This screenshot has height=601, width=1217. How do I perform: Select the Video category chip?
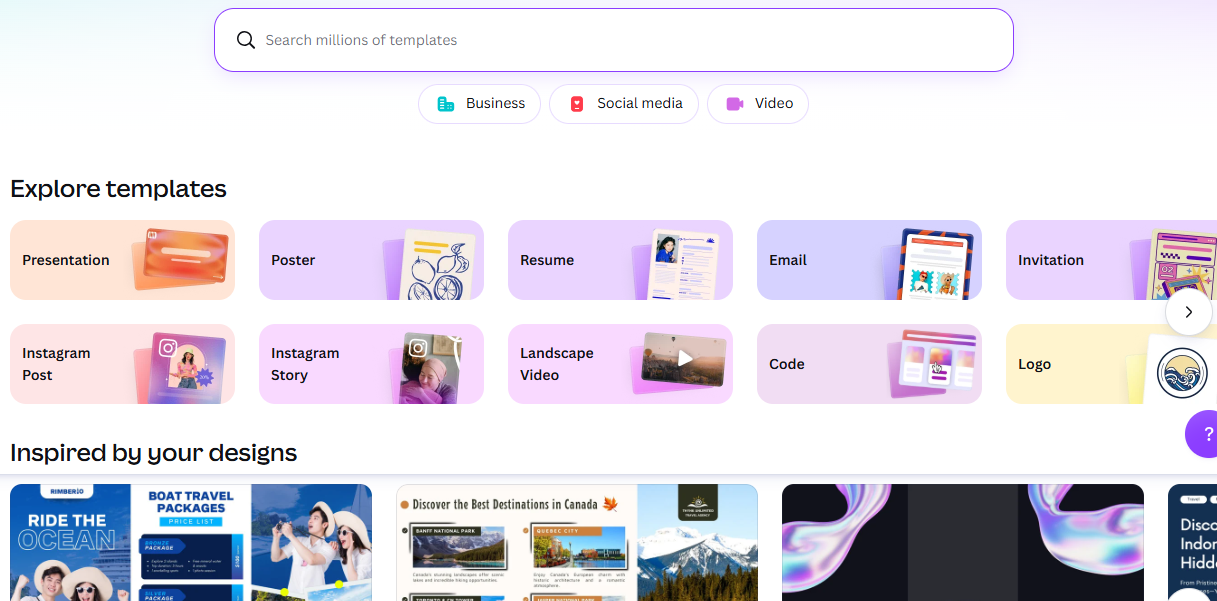tap(758, 104)
